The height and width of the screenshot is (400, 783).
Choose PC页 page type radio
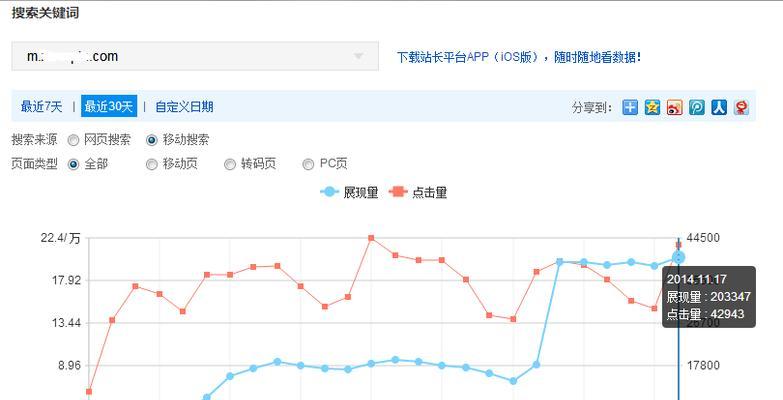point(308,164)
